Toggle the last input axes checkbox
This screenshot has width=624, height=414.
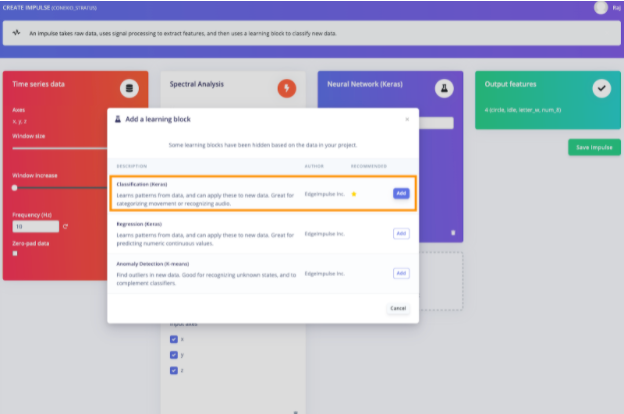coord(174,370)
